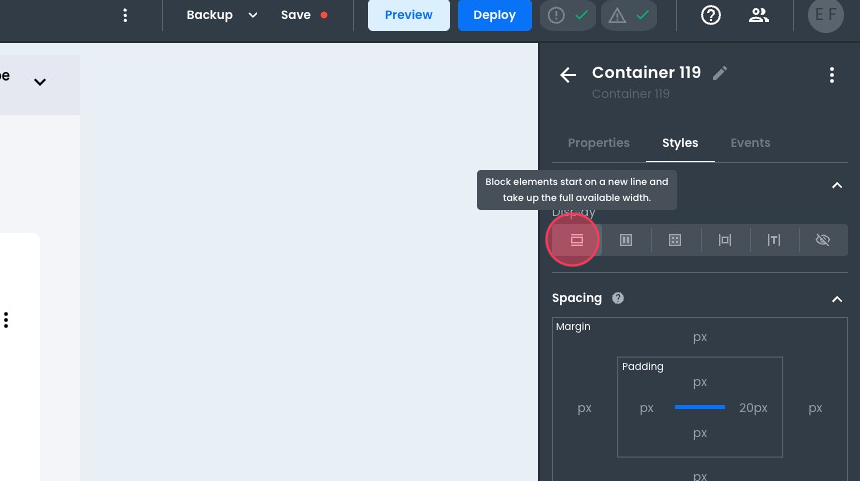Image resolution: width=860 pixels, height=481 pixels.
Task: Select the Inline display option
Action: [x=774, y=240]
